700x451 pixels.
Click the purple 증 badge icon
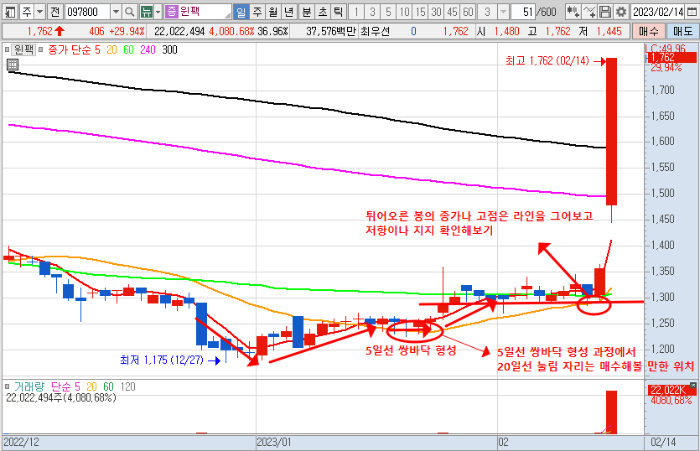click(171, 12)
